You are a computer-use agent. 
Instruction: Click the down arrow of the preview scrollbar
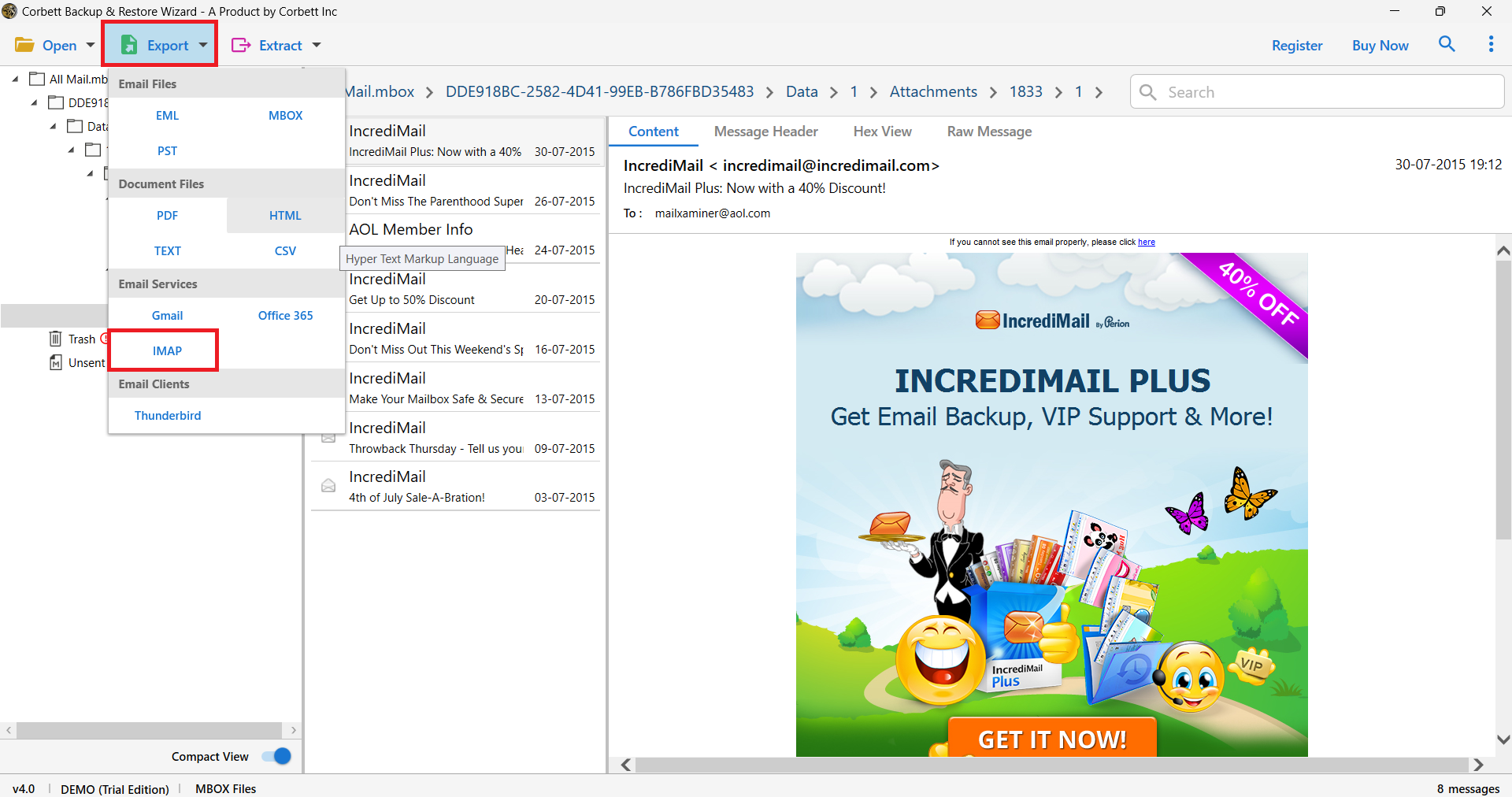point(1503,740)
